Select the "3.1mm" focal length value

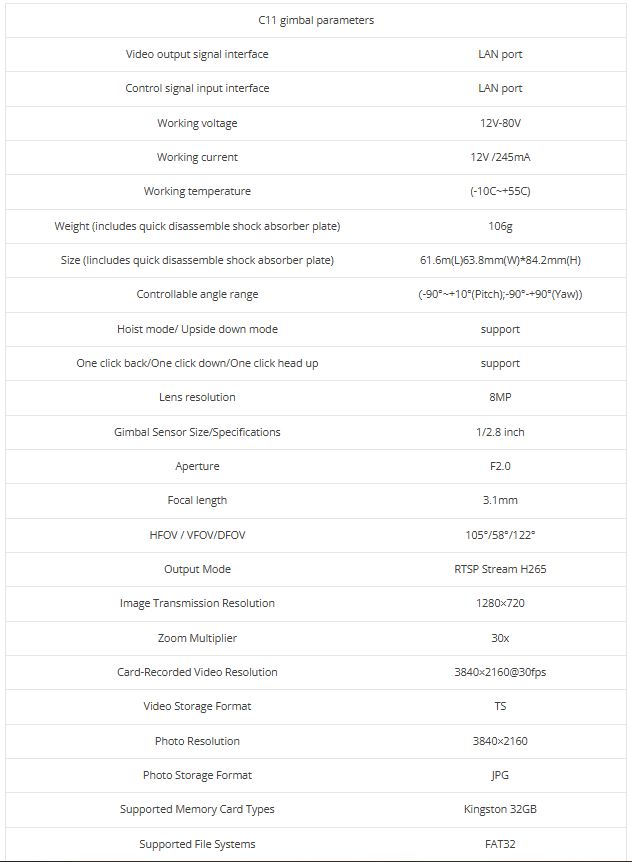point(500,500)
